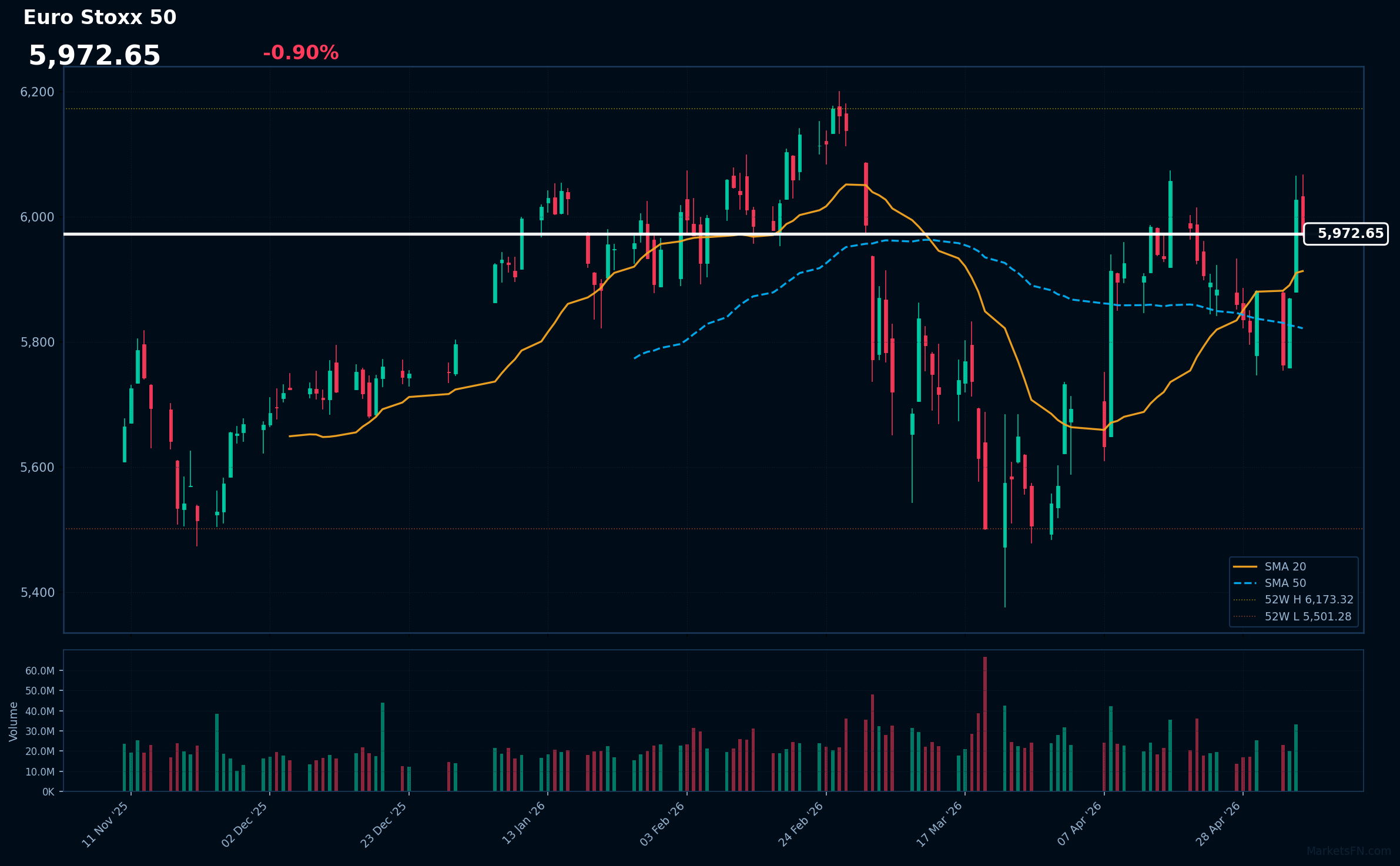
Task: Click the 23 Dec '25 date label
Action: pos(384,825)
